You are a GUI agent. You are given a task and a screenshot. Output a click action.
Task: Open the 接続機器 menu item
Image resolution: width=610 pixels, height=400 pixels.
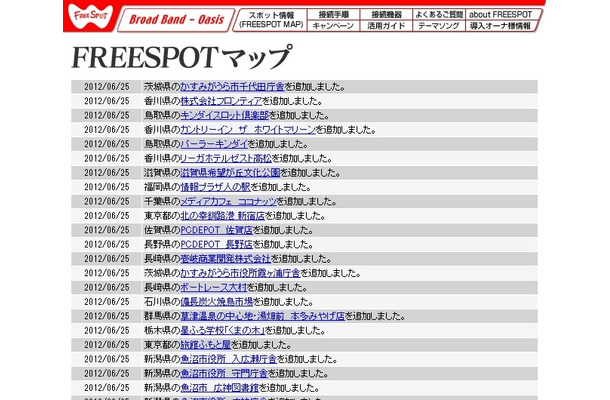[x=386, y=14]
